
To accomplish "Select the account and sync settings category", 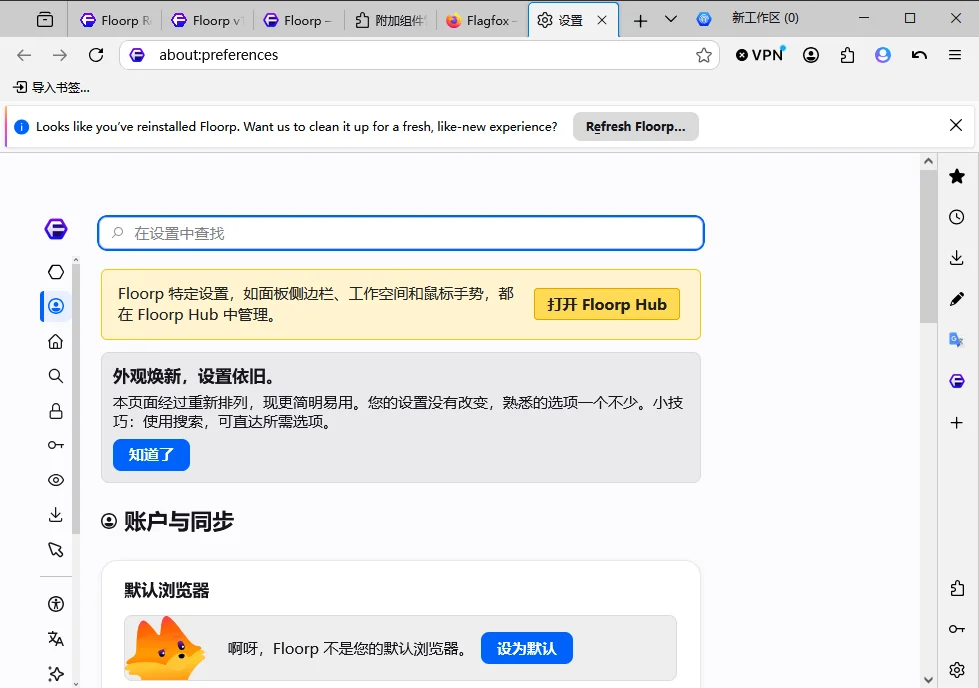I will click(x=56, y=306).
